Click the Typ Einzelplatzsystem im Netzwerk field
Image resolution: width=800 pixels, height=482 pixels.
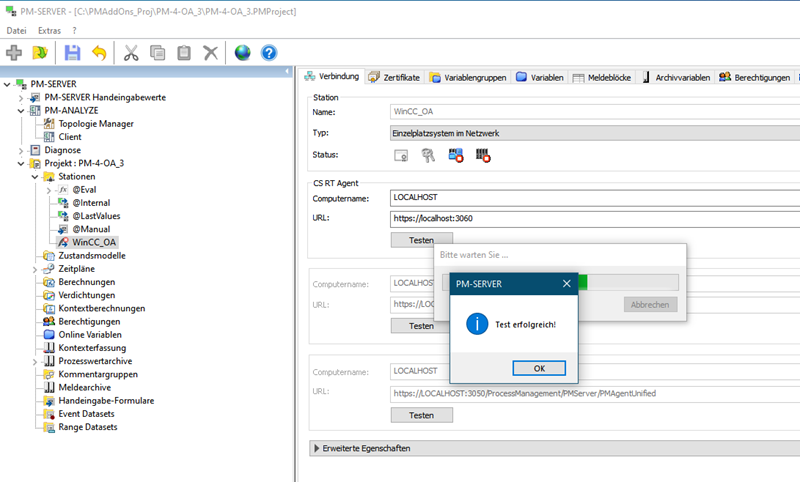tap(594, 133)
